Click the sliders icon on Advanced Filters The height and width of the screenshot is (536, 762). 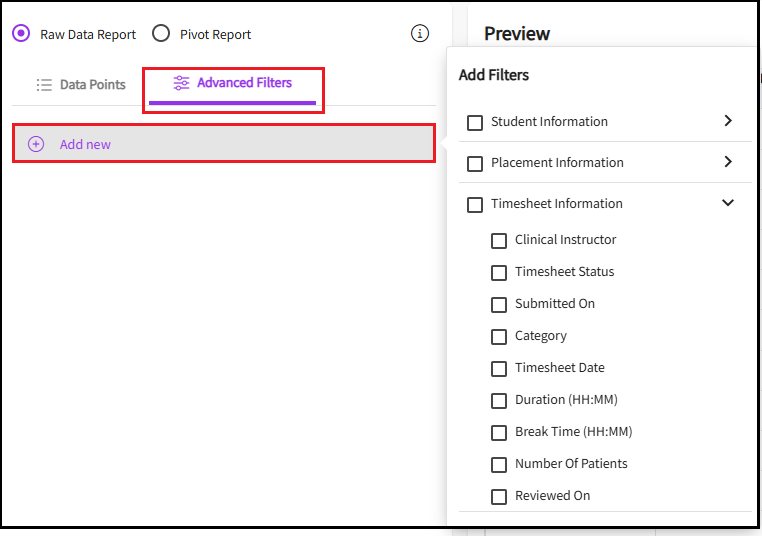pos(181,83)
